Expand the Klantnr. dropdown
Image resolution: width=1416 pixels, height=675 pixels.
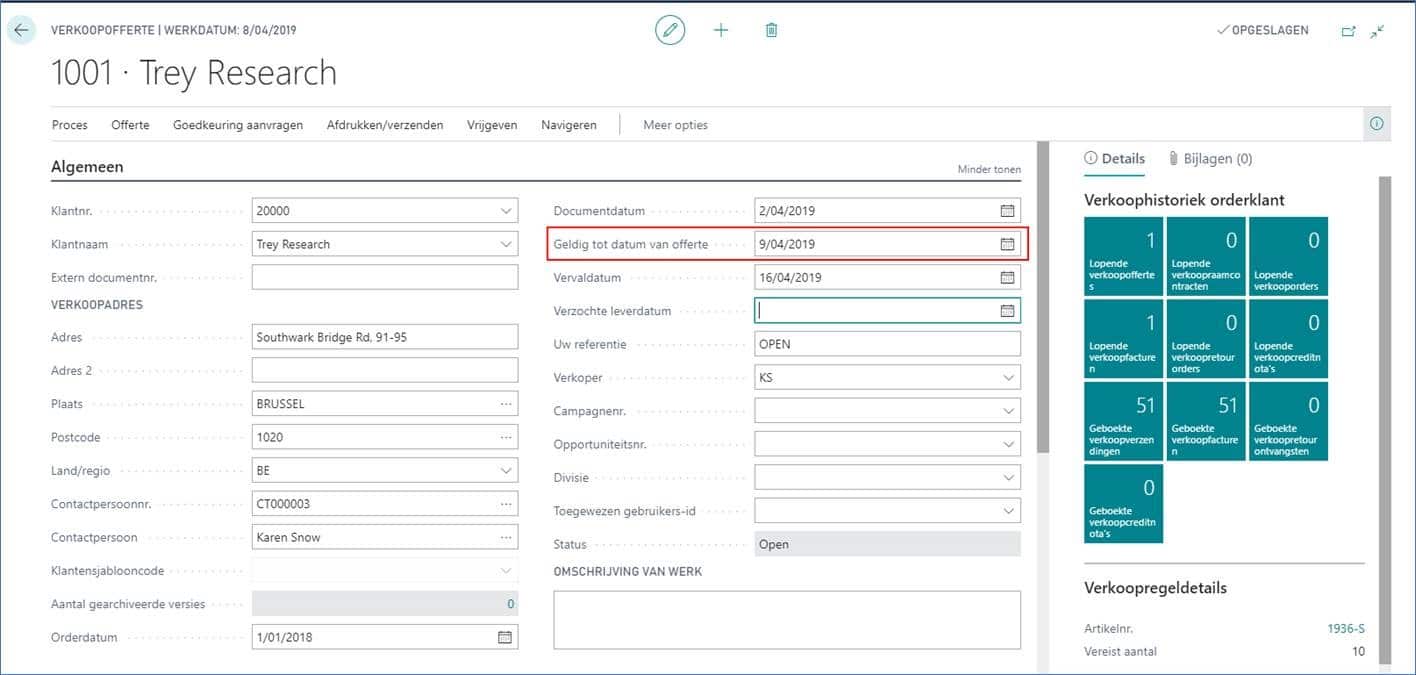tap(505, 211)
